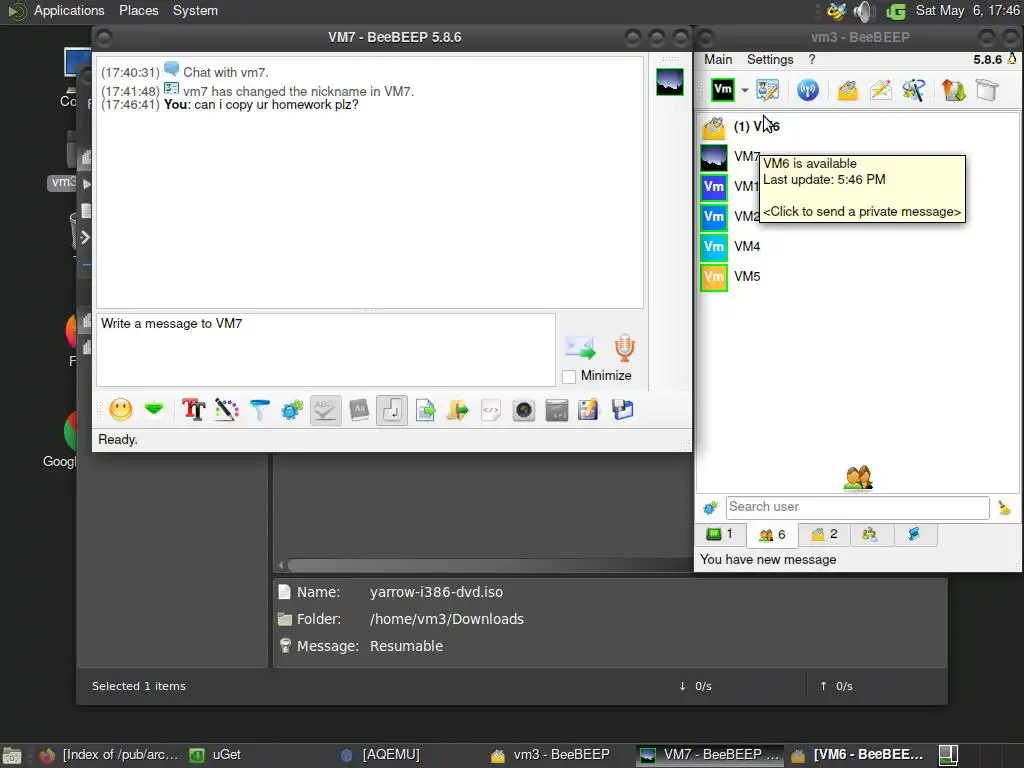Click the black Vm status avatar button
1024x768 pixels.
coord(723,89)
